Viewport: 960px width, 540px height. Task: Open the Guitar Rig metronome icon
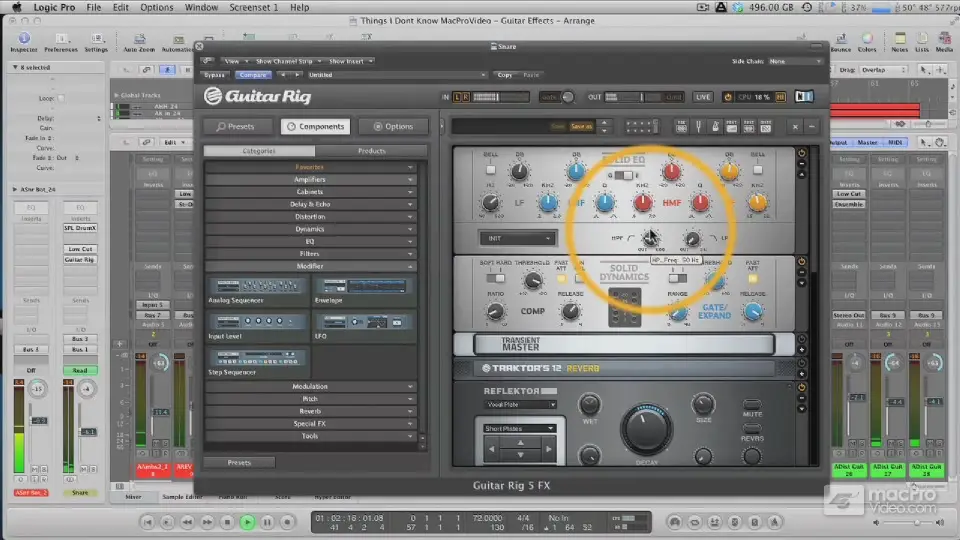[x=714, y=127]
